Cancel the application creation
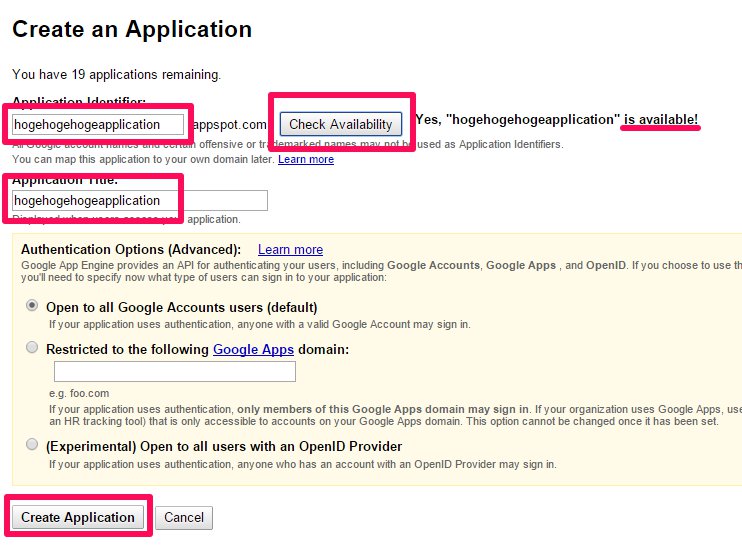The width and height of the screenshot is (742, 549). [x=184, y=517]
